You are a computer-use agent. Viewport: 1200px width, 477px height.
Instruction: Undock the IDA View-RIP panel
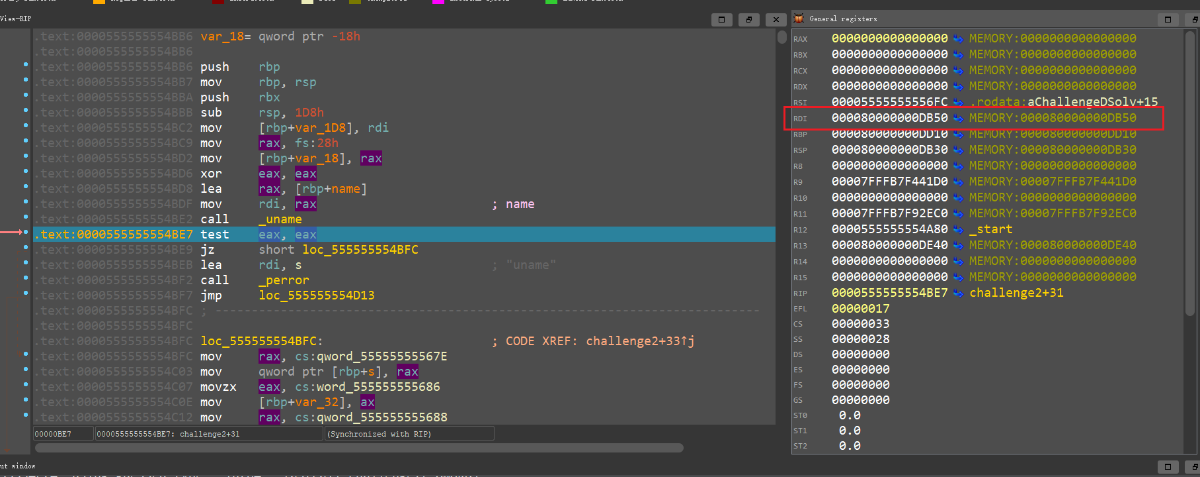point(720,19)
